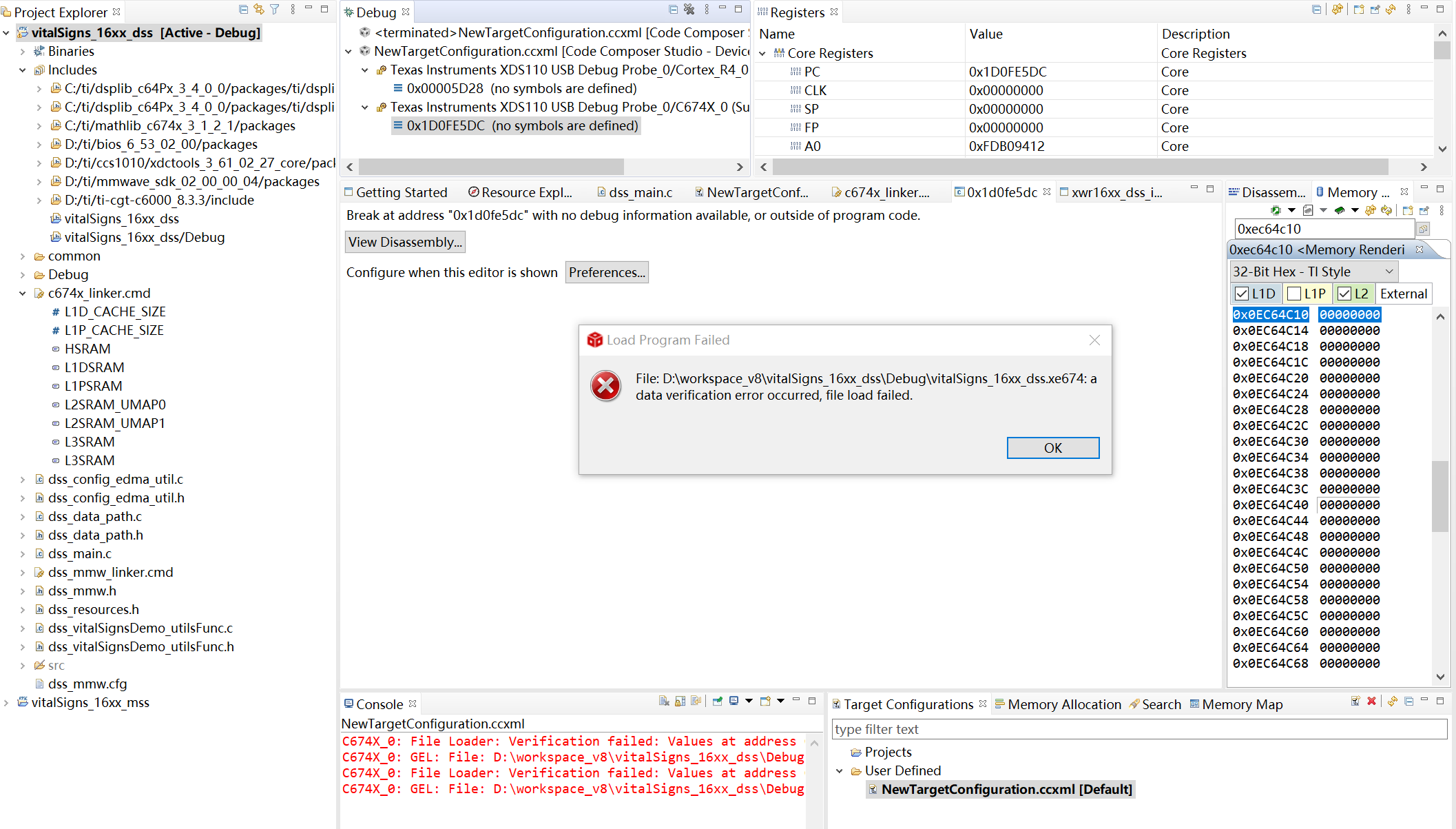Click open new console icon
The width and height of the screenshot is (1456, 829).
(x=765, y=701)
